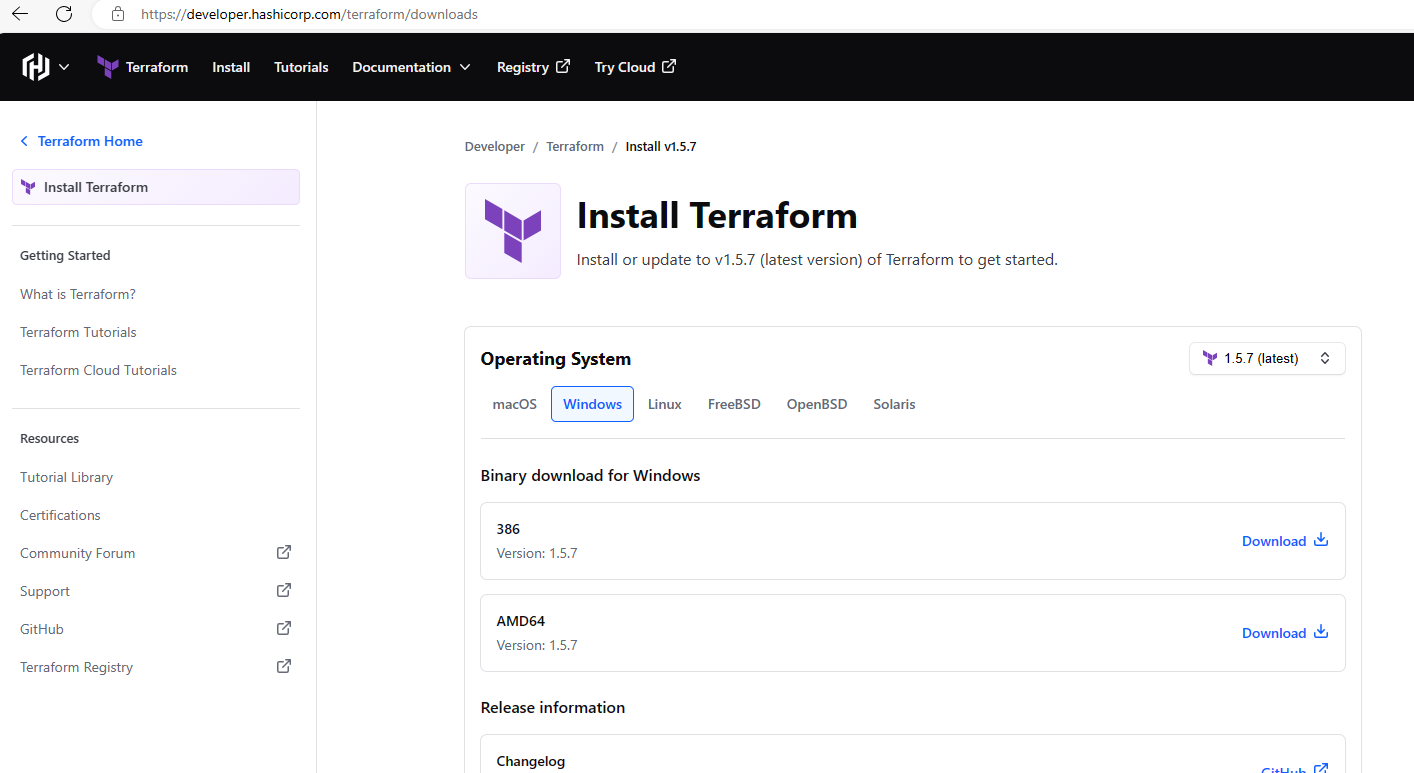Click the chevron left of Terraform Home
This screenshot has width=1414, height=773.
coord(24,141)
